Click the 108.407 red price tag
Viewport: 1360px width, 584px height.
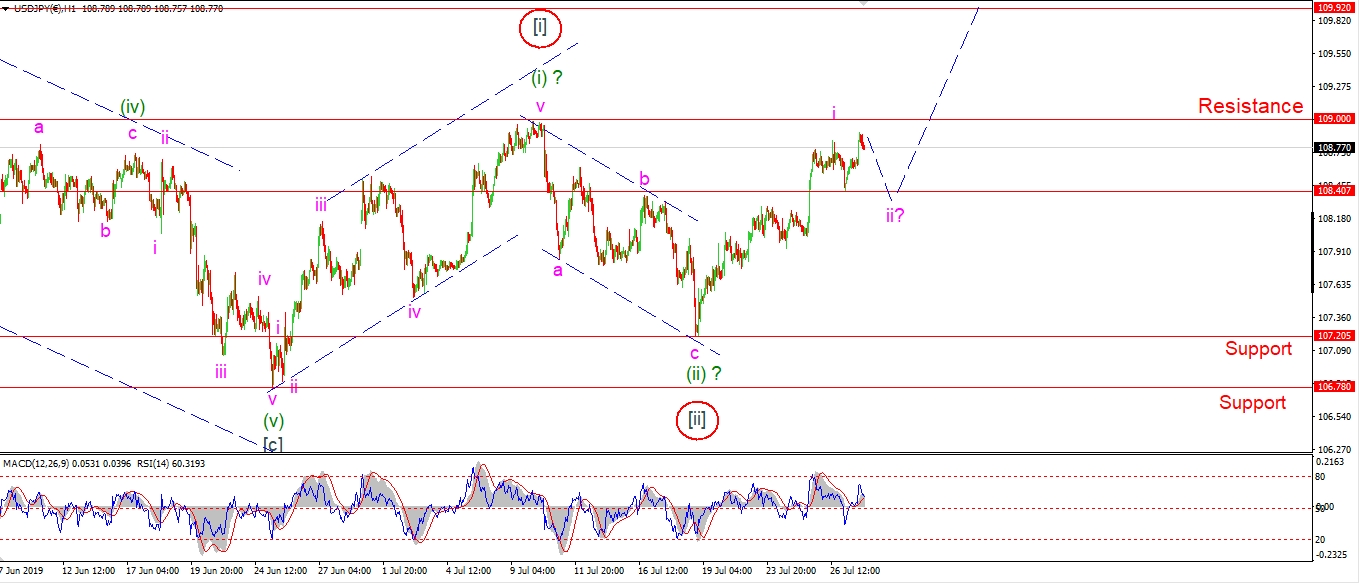pos(1334,191)
